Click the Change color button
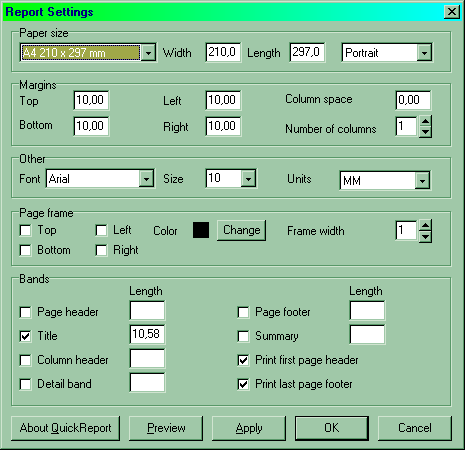 241,230
